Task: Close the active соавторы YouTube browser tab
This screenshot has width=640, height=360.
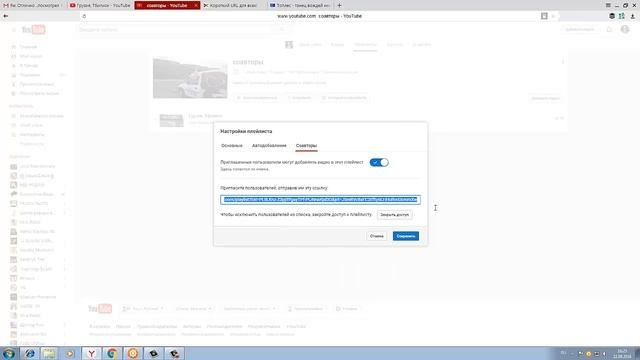Action: 196,5
